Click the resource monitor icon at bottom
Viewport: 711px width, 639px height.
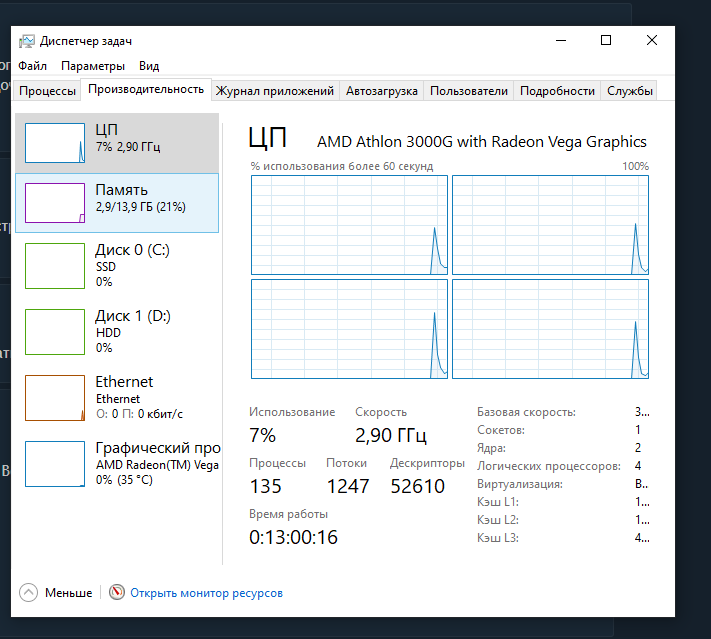117,592
